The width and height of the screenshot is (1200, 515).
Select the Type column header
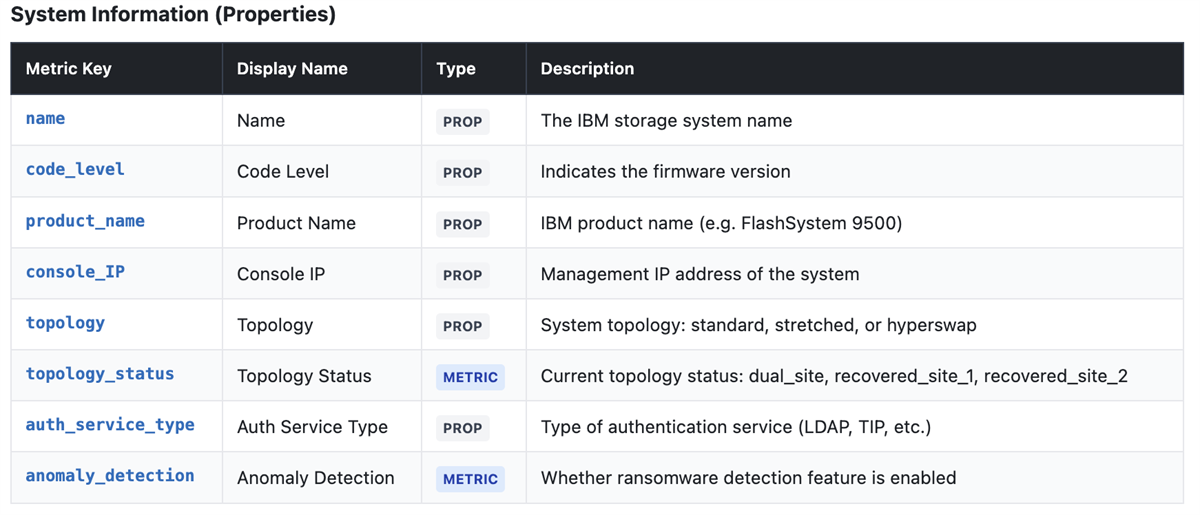point(456,69)
